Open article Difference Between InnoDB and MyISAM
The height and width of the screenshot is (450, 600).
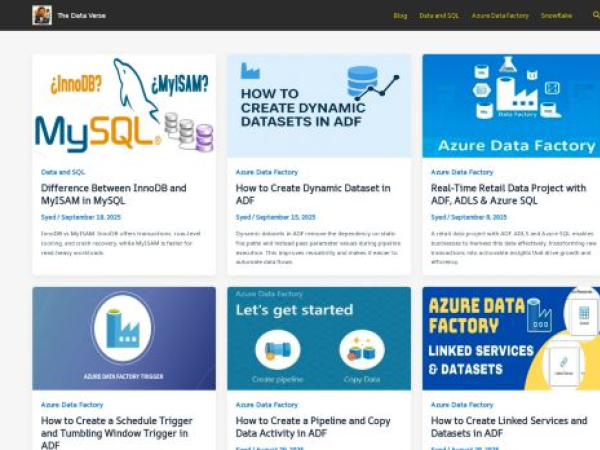pos(113,193)
